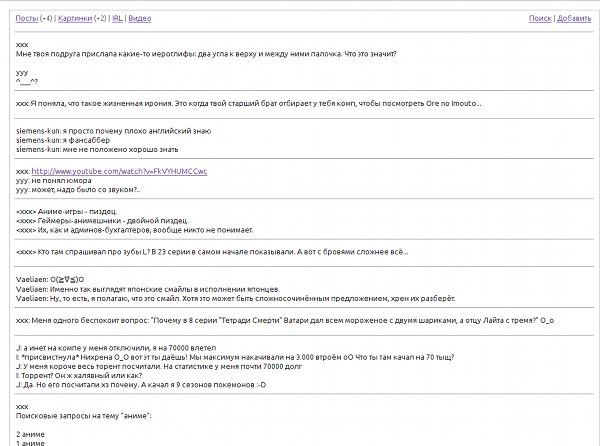Click the Геймеры-анимешники quote line
Screen dimensions: 600x446
click(102, 221)
